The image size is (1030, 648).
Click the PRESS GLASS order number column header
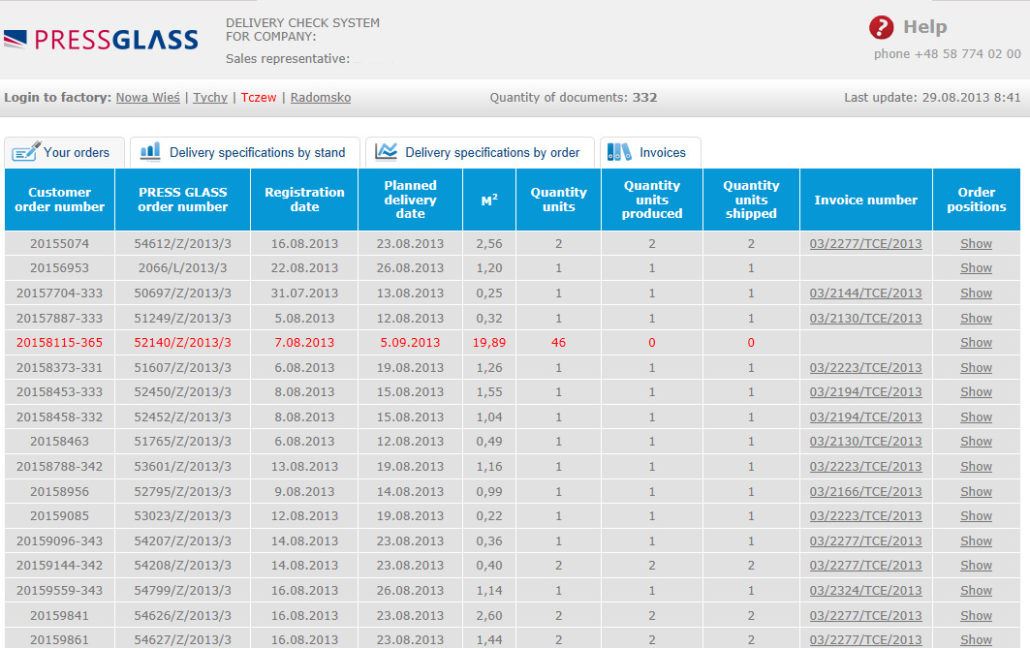(x=183, y=200)
